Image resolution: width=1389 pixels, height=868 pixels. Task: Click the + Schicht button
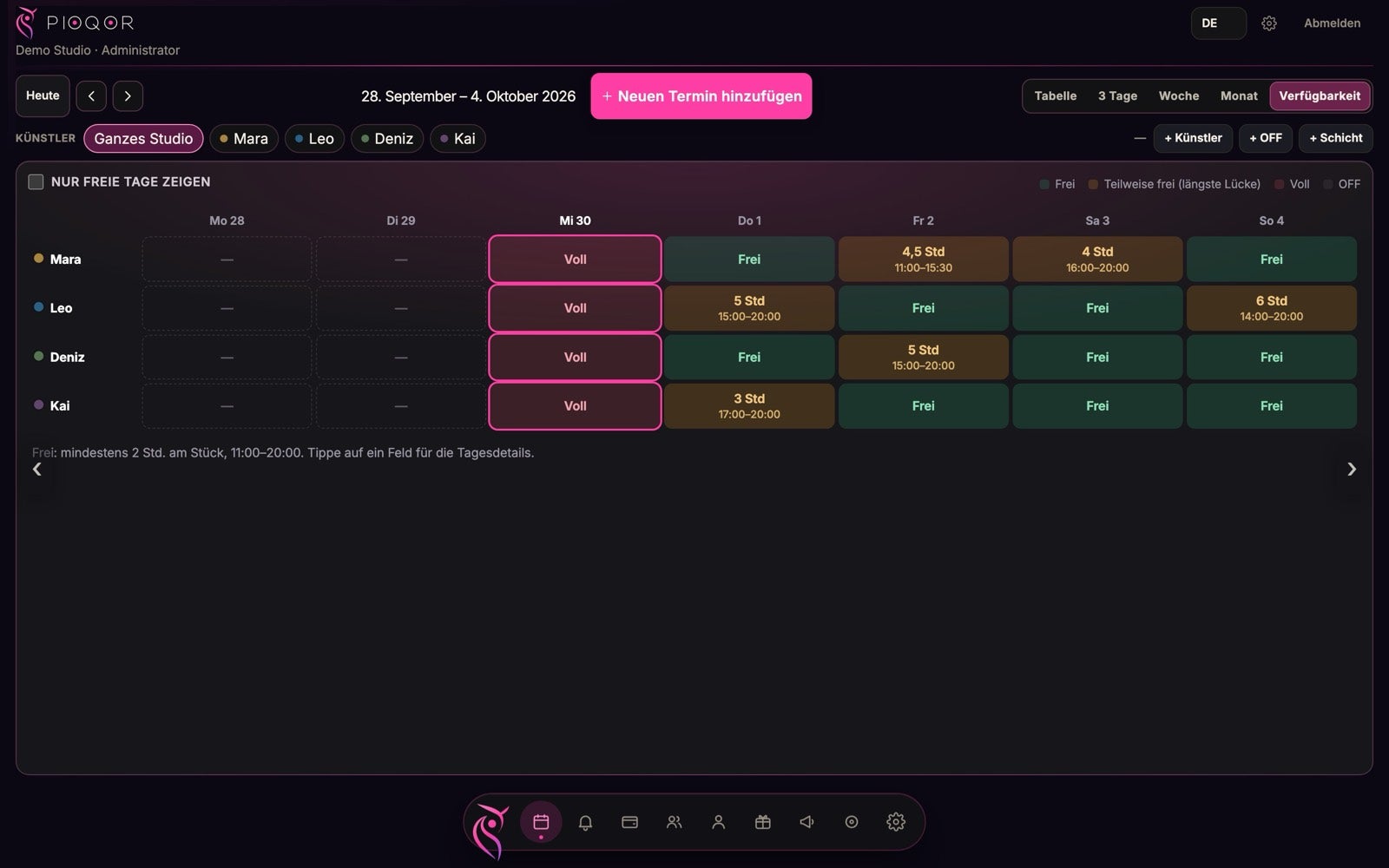1336,138
